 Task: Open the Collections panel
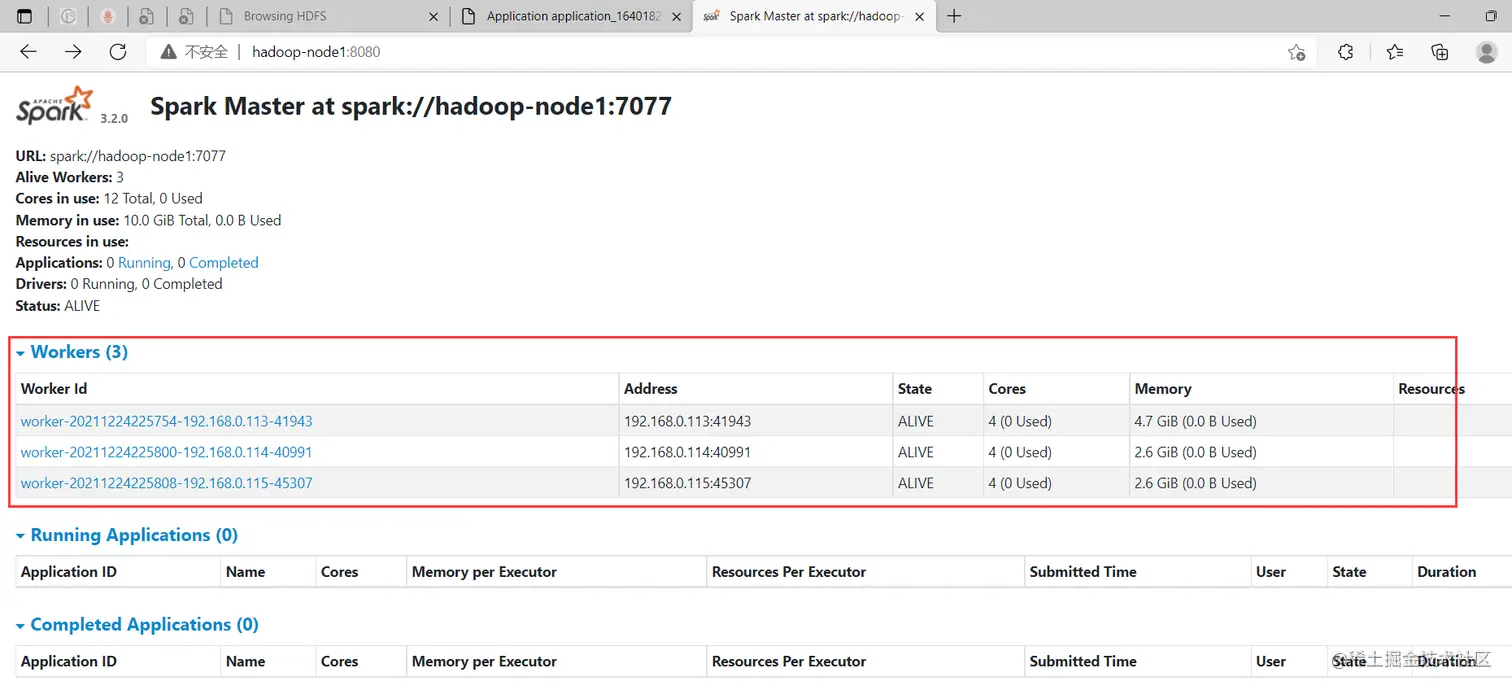pos(1440,52)
